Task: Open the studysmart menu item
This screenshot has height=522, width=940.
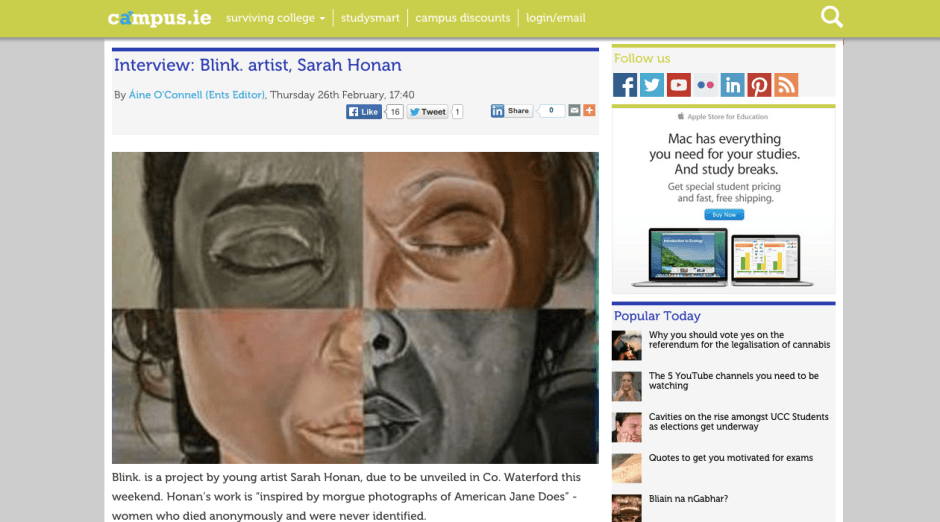Action: pyautogui.click(x=370, y=18)
